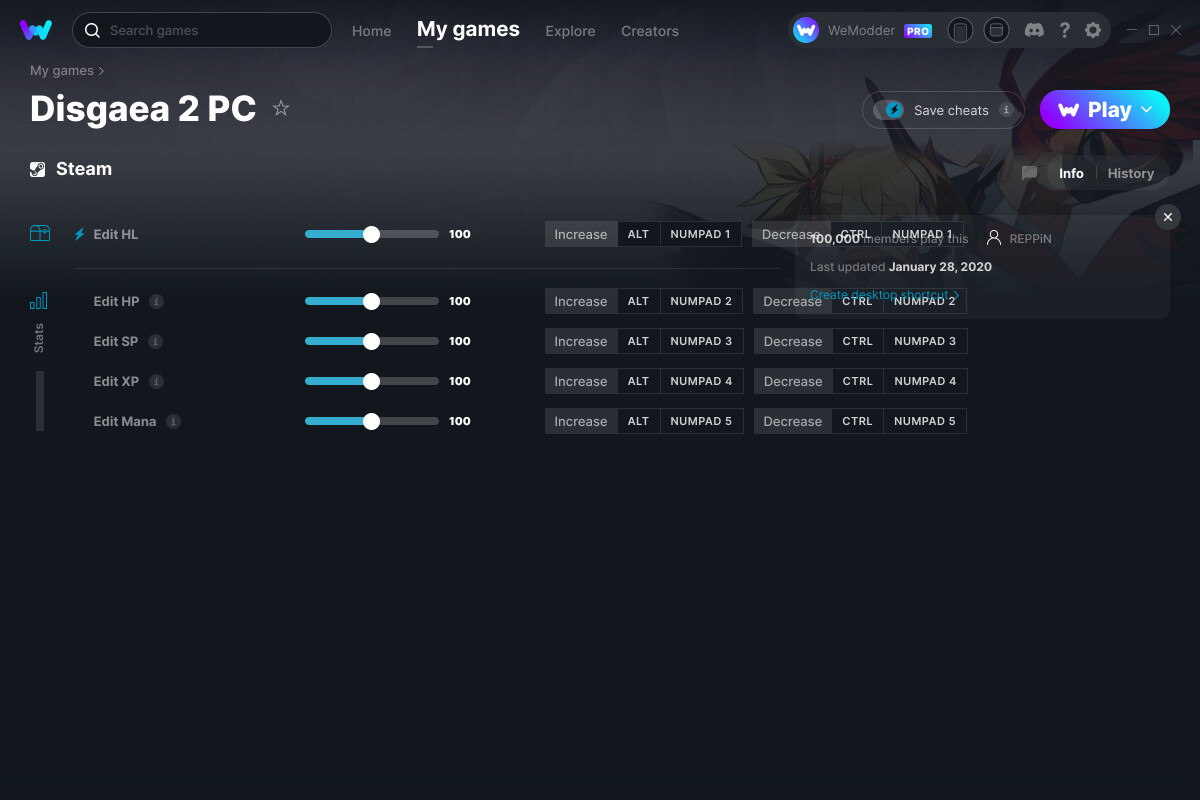This screenshot has width=1200, height=800.
Task: Open the help question mark icon
Action: click(1064, 30)
